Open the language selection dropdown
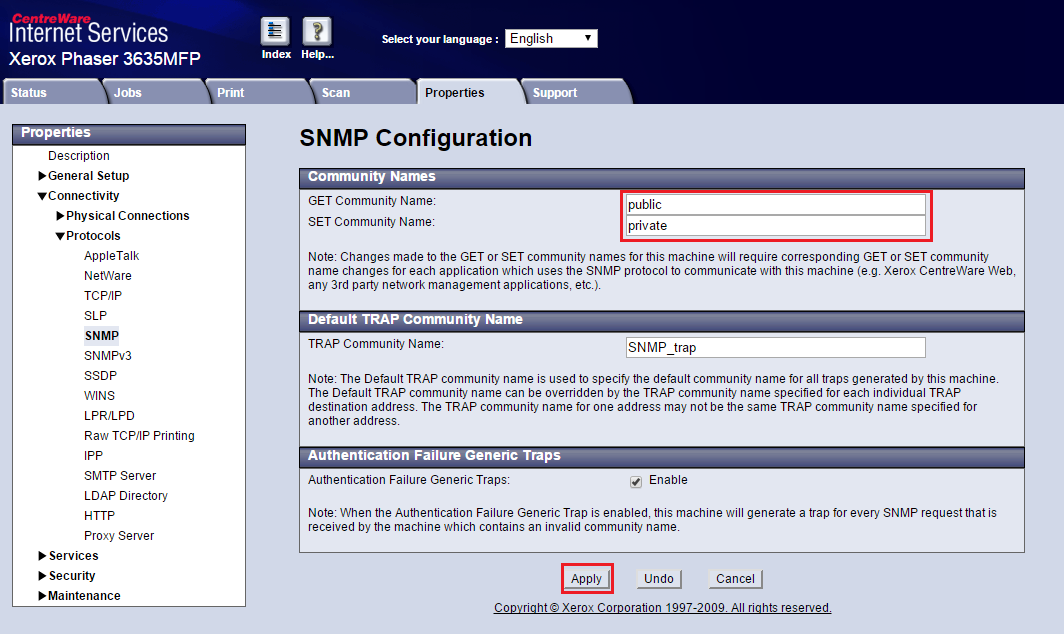 point(551,38)
